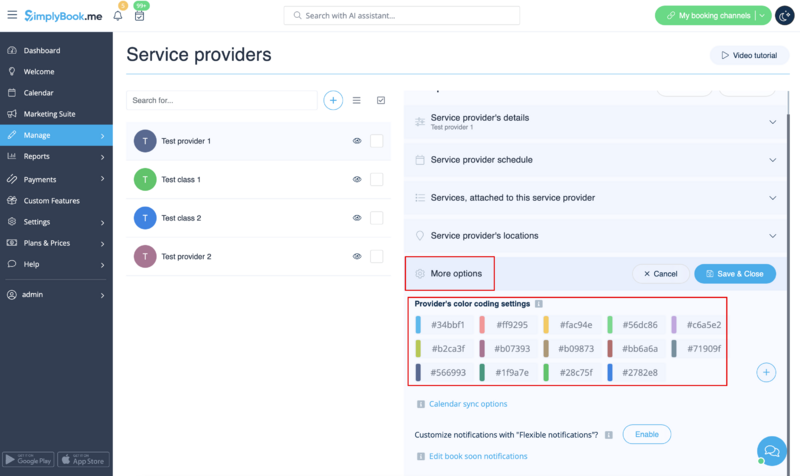800x476 pixels.
Task: Toggle visibility eye for Test class 2
Action: click(357, 218)
